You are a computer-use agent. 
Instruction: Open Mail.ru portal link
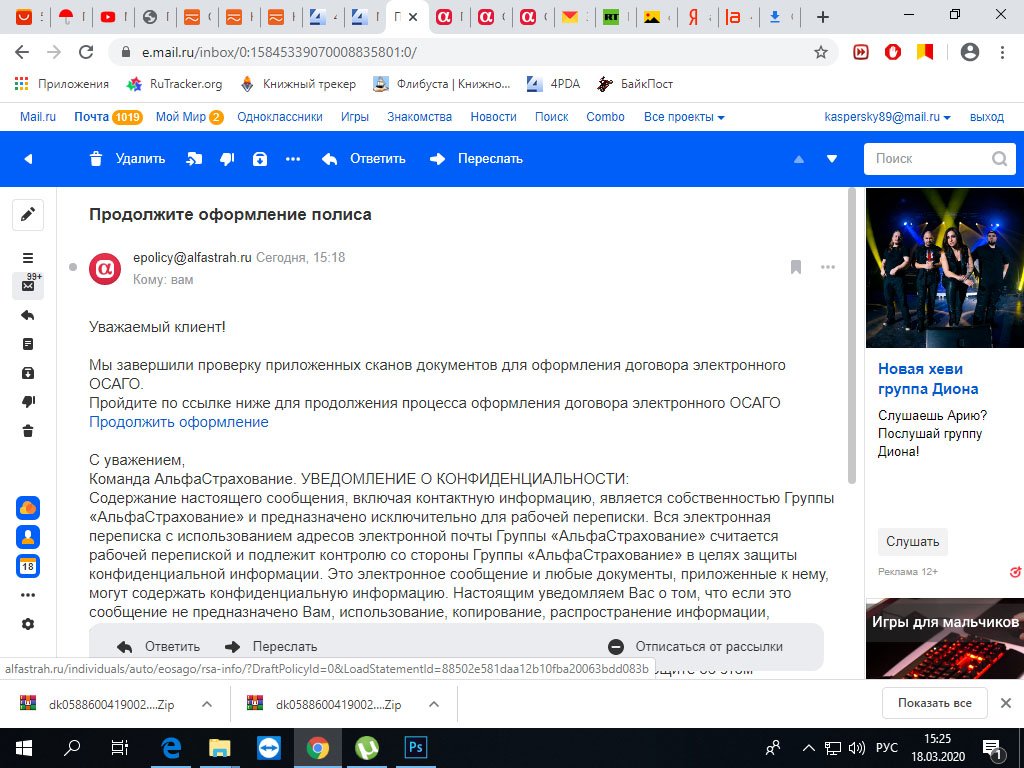(x=38, y=117)
